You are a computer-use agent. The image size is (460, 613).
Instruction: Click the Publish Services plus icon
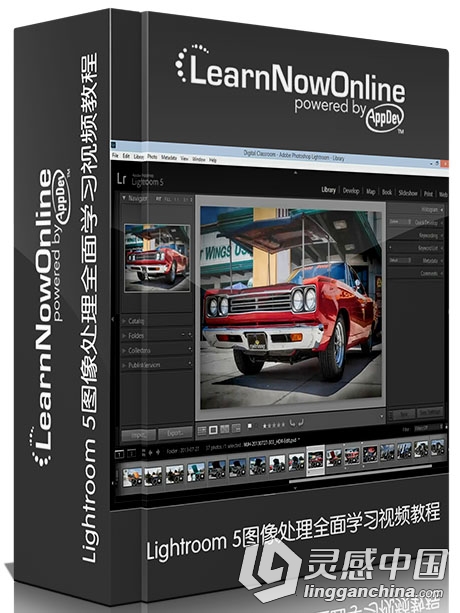coord(190,364)
